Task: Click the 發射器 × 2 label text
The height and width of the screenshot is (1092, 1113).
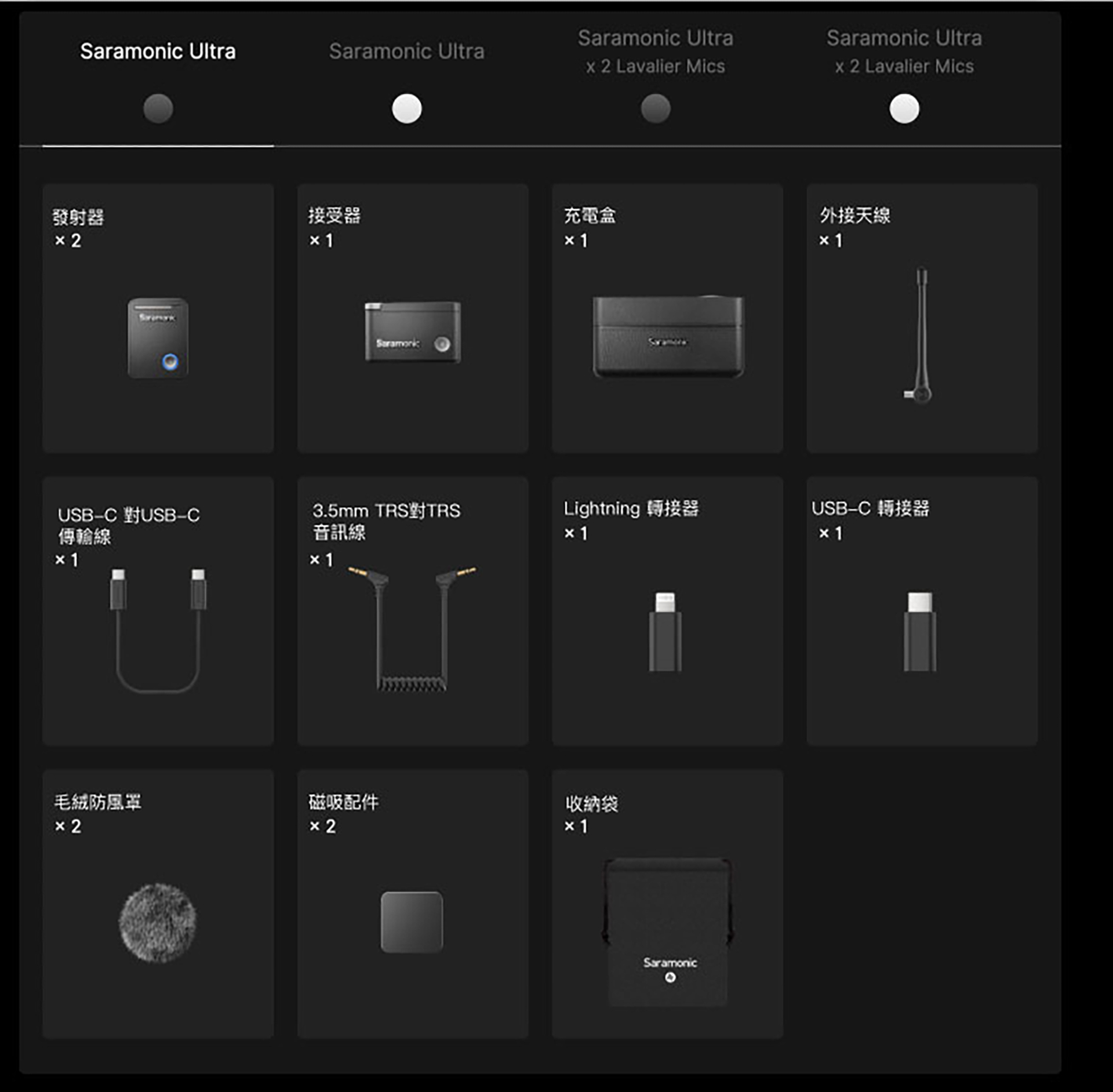Action: [x=78, y=218]
